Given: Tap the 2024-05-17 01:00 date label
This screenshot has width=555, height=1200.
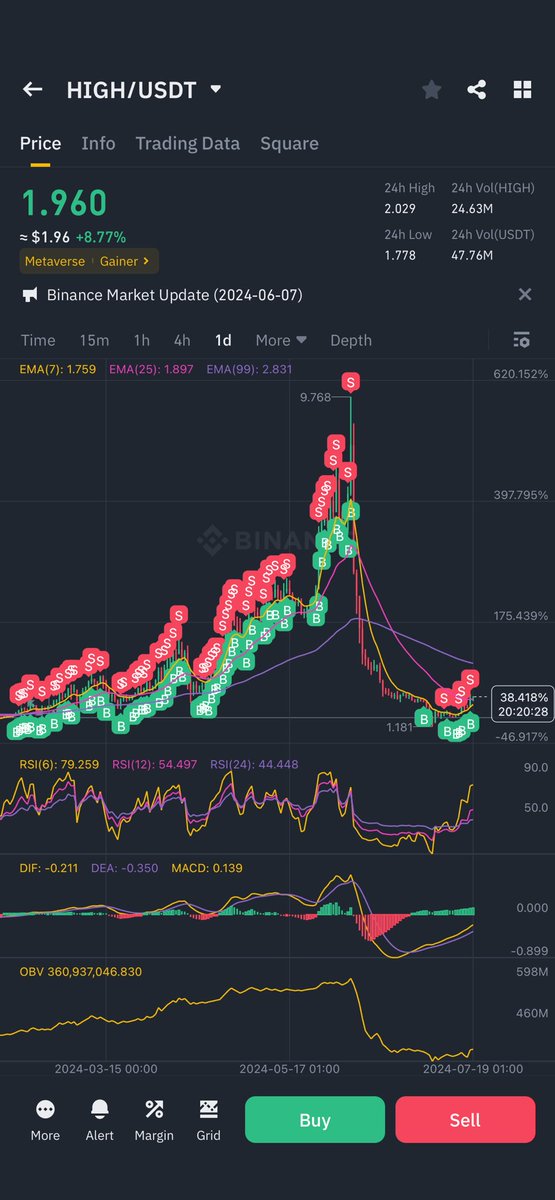Looking at the screenshot, I should tap(289, 1068).
